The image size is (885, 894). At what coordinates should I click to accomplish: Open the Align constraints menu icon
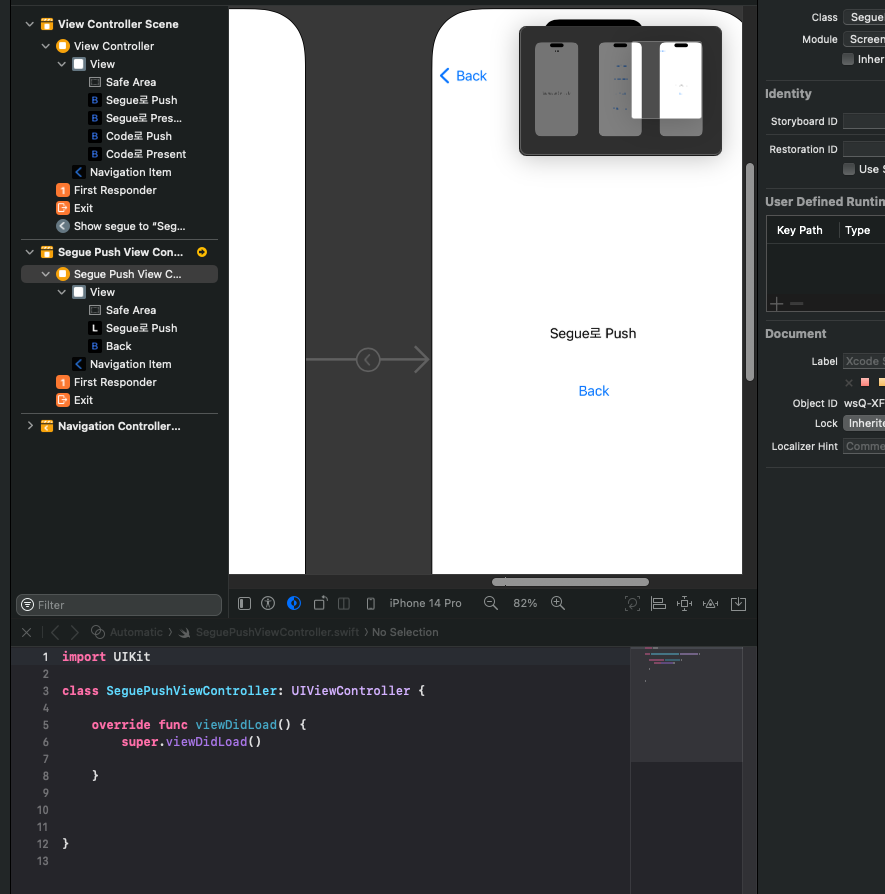[658, 603]
